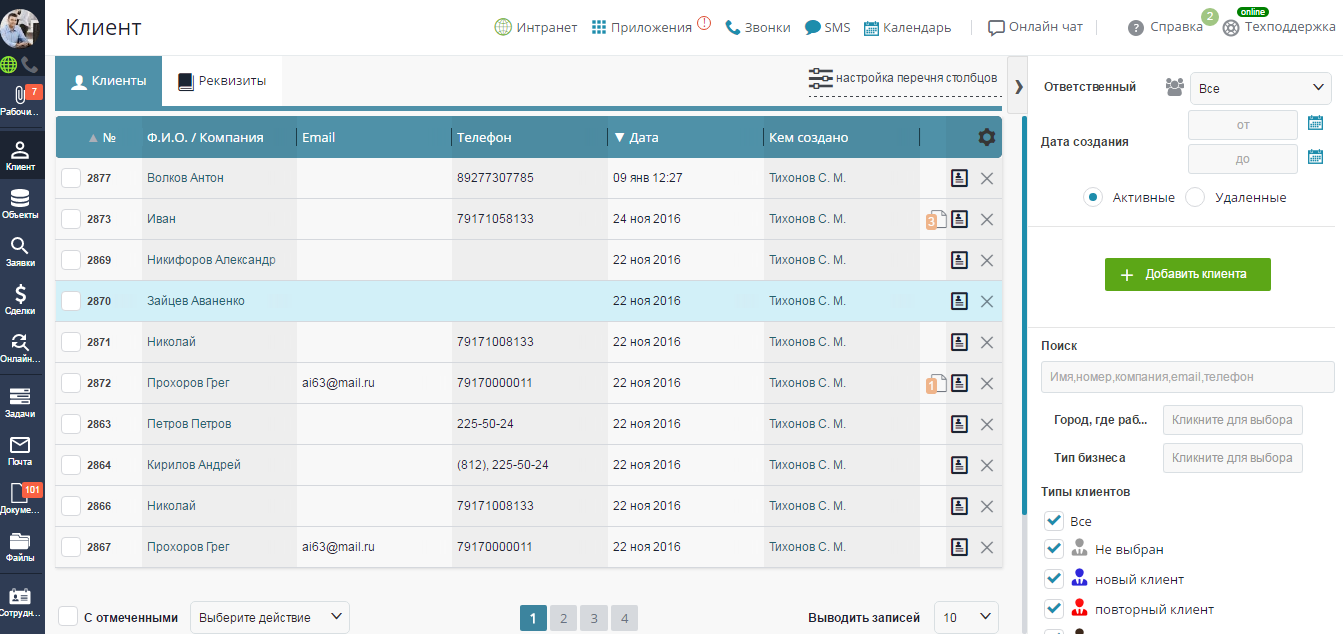
Task: Click the Ф.И.О. / Компания column header
Action: coord(205,138)
